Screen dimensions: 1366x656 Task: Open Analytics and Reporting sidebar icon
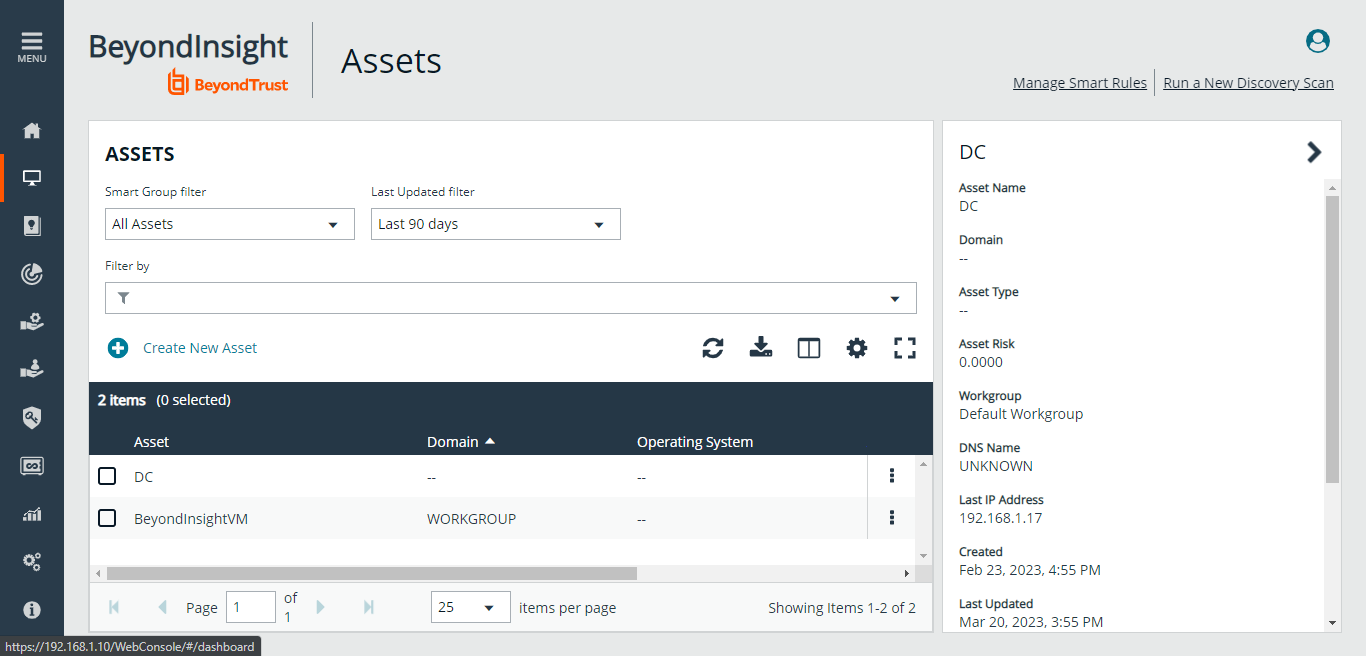click(31, 514)
